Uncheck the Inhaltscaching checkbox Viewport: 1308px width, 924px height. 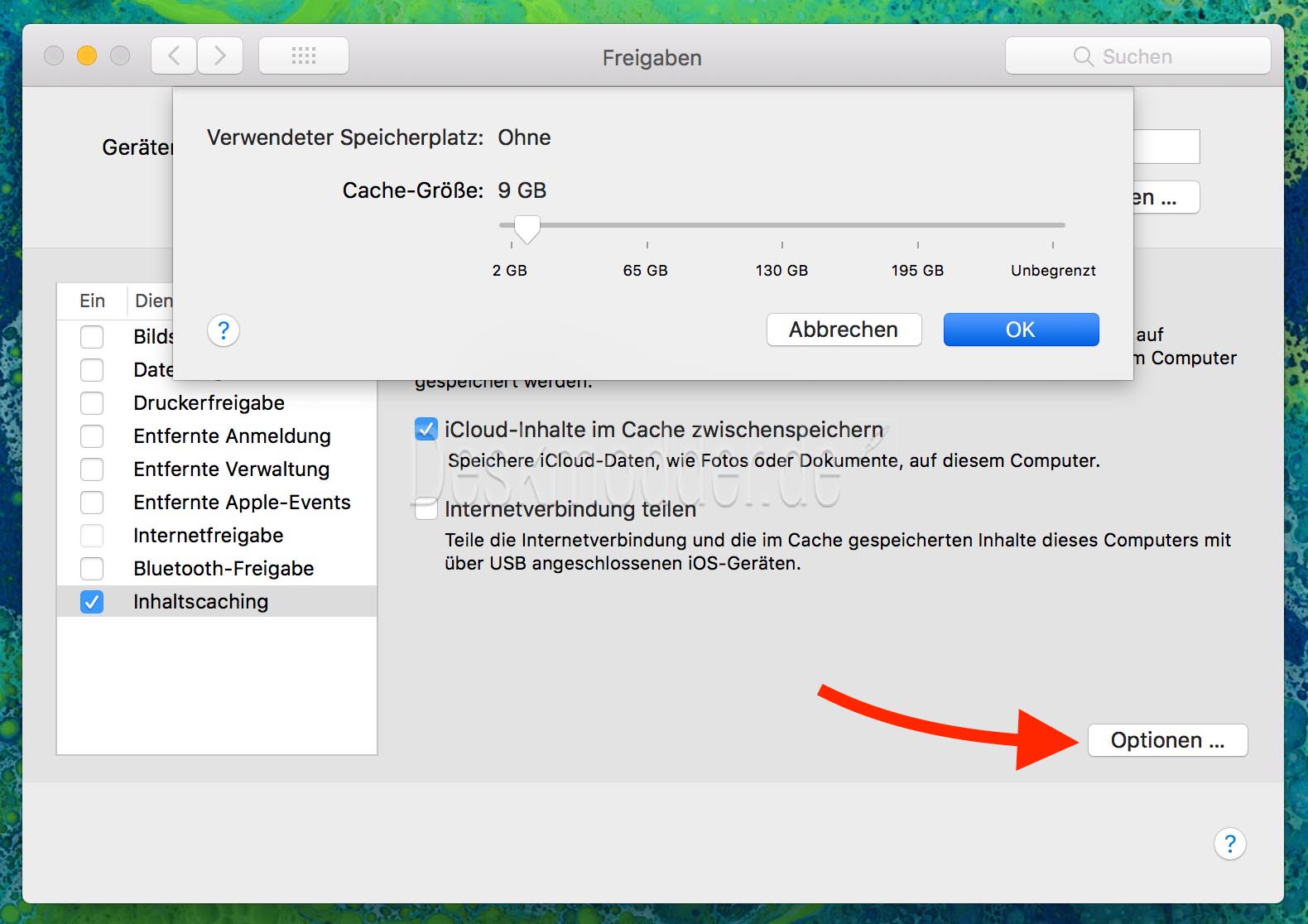pyautogui.click(x=92, y=602)
